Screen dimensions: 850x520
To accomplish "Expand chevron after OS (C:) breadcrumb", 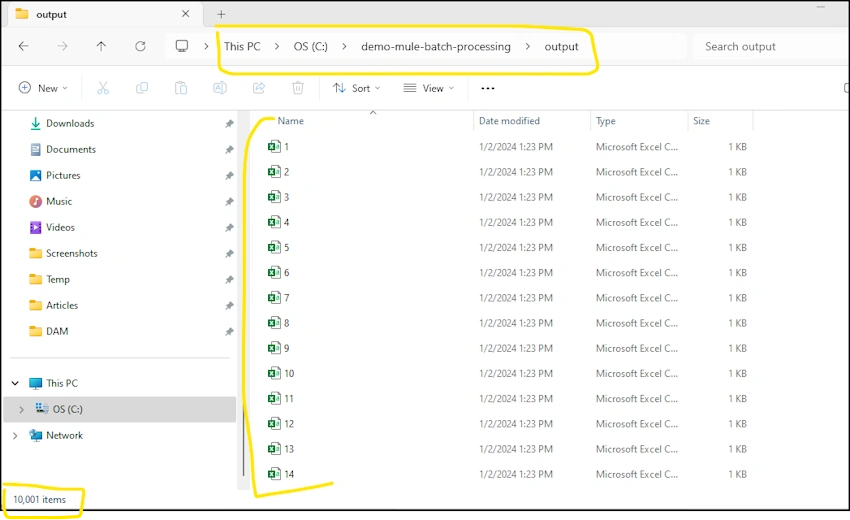I will [344, 47].
